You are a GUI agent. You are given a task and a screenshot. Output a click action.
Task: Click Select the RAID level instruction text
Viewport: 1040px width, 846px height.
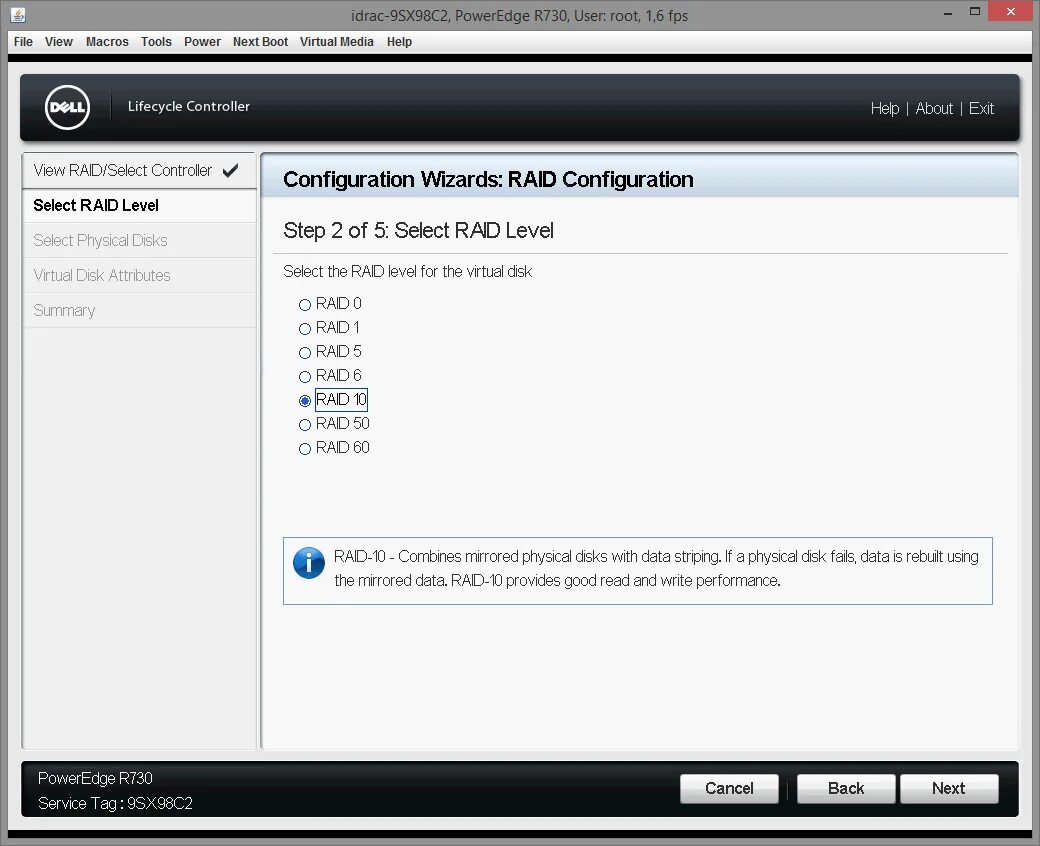pos(407,271)
